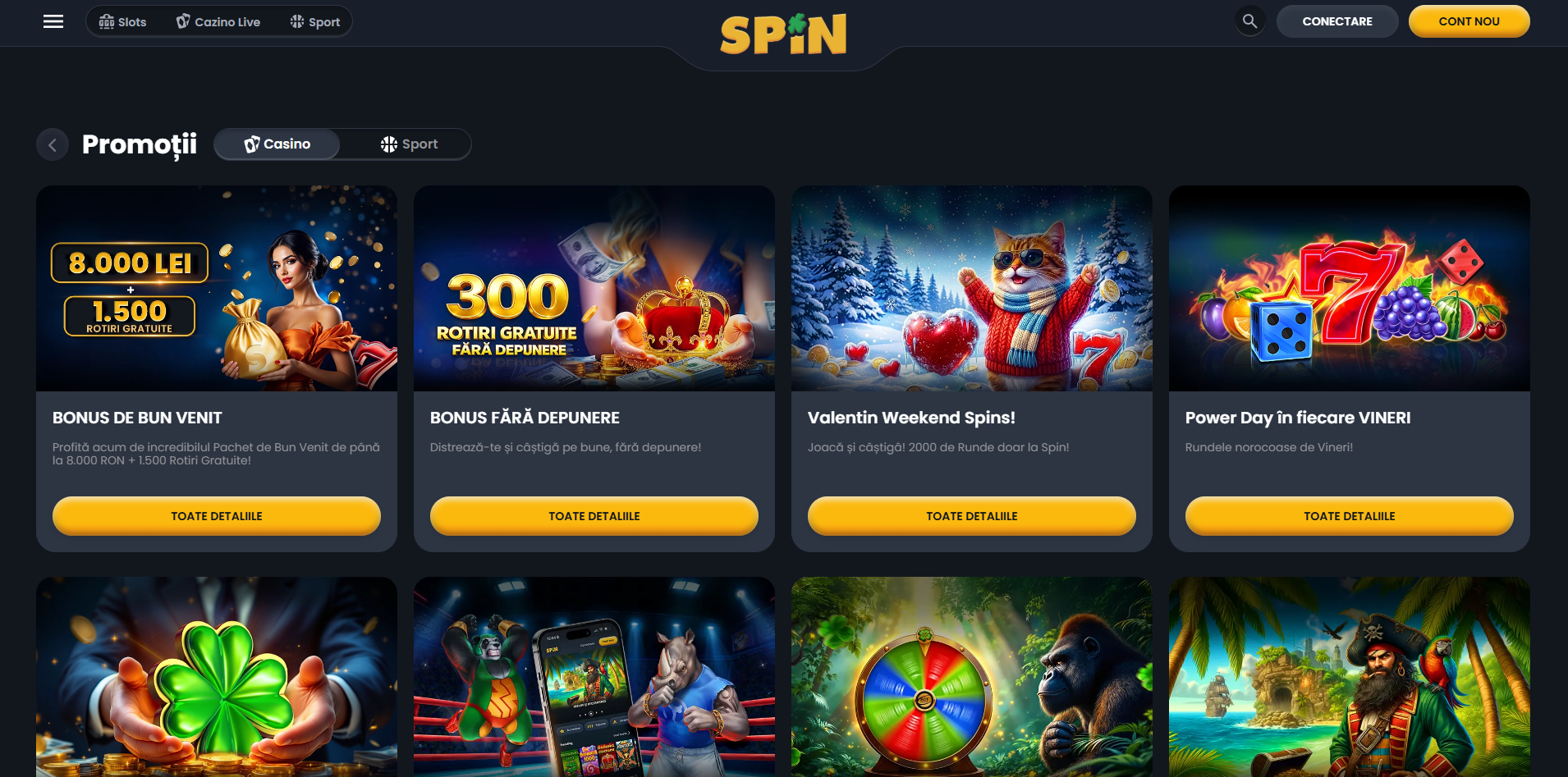Click the SPIN logo
Image resolution: width=1568 pixels, height=777 pixels.
coord(783,34)
